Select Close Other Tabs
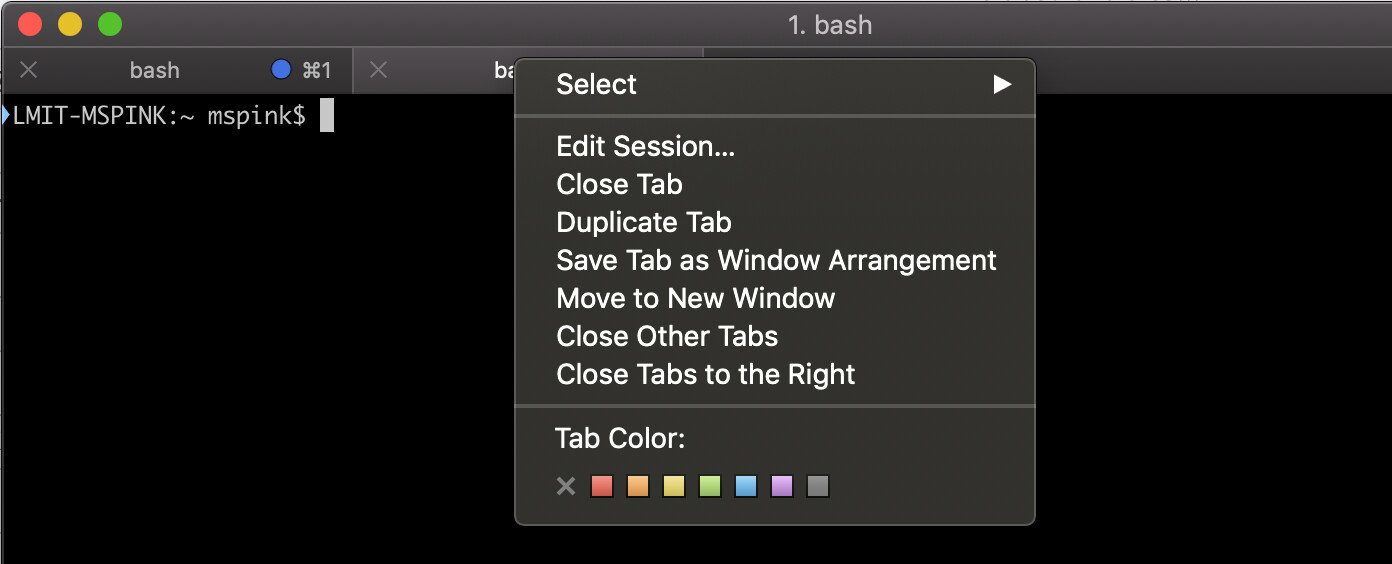 point(667,337)
